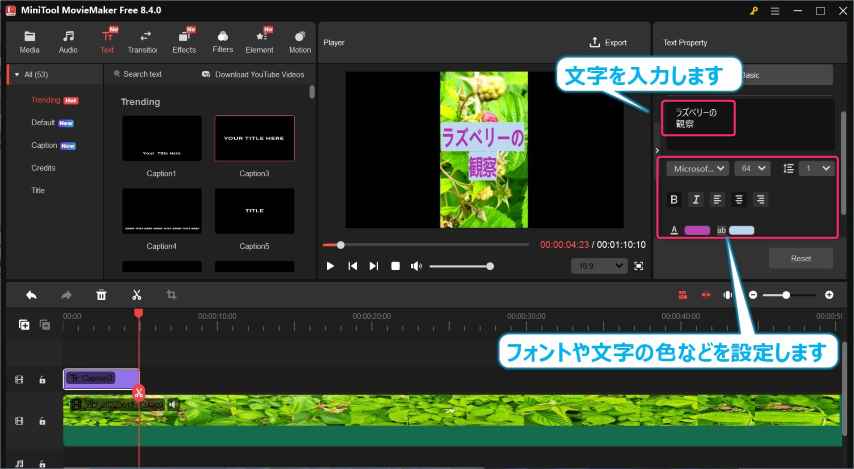Select the Credits text category
This screenshot has width=854, height=469.
[x=44, y=168]
